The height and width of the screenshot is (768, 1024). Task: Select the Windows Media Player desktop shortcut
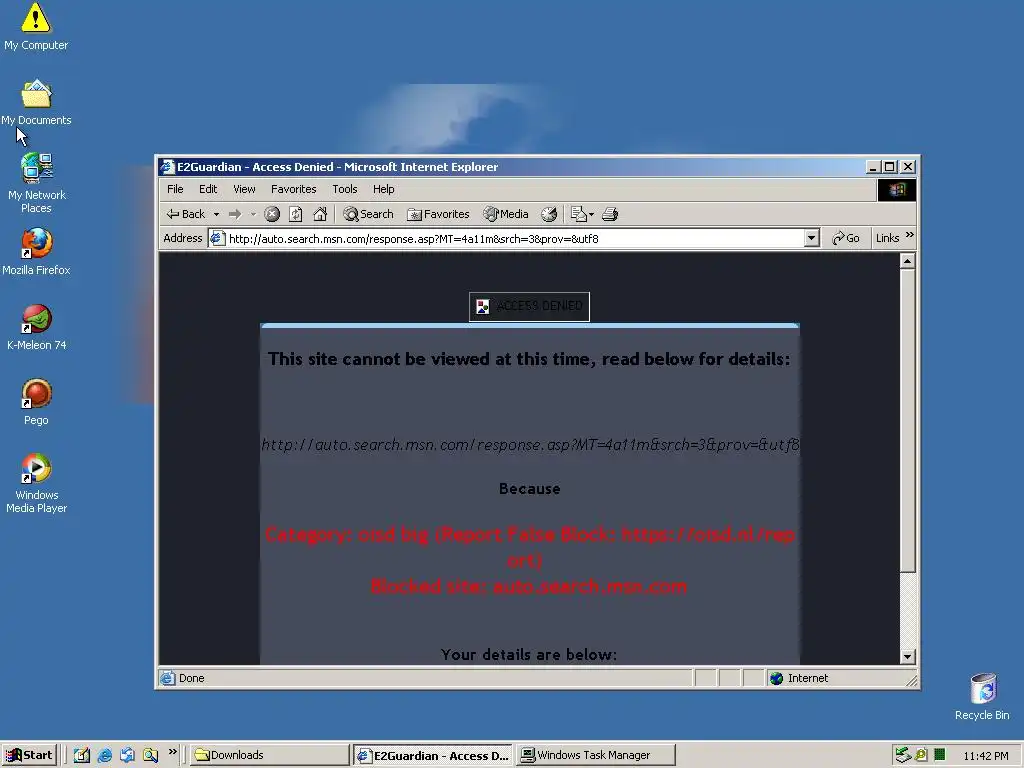coord(36,483)
